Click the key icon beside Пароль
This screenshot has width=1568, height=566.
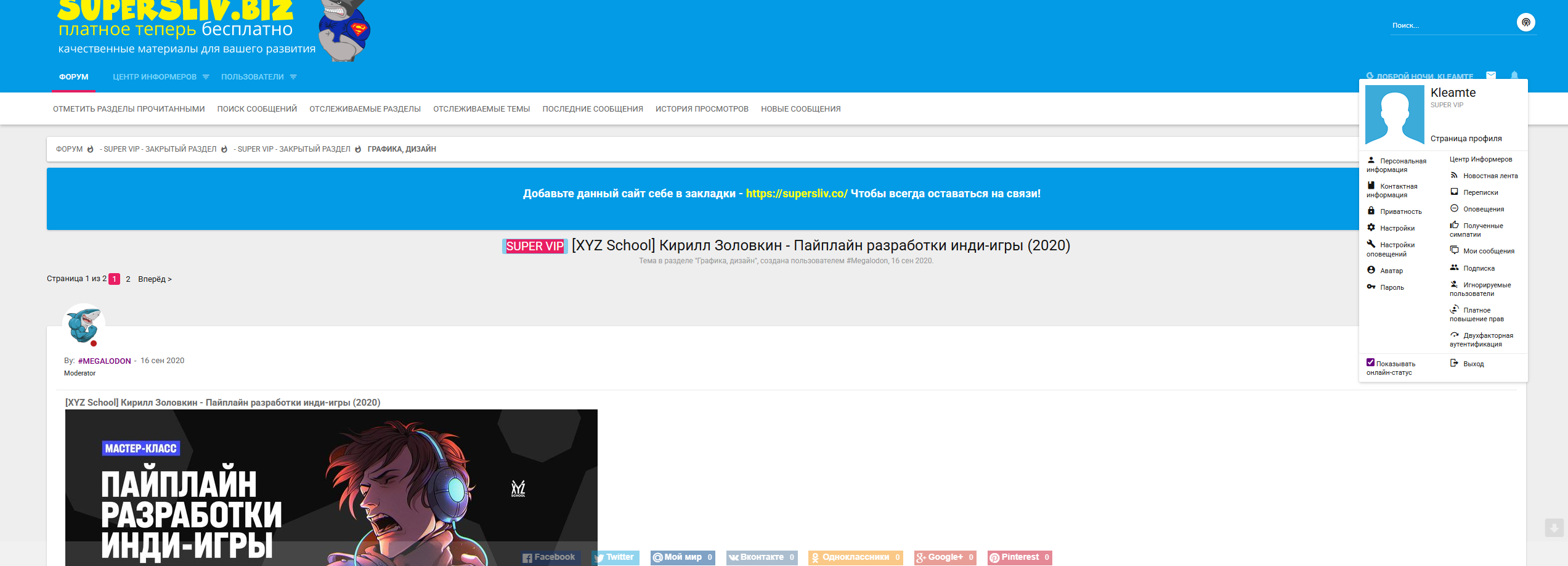(x=1371, y=287)
